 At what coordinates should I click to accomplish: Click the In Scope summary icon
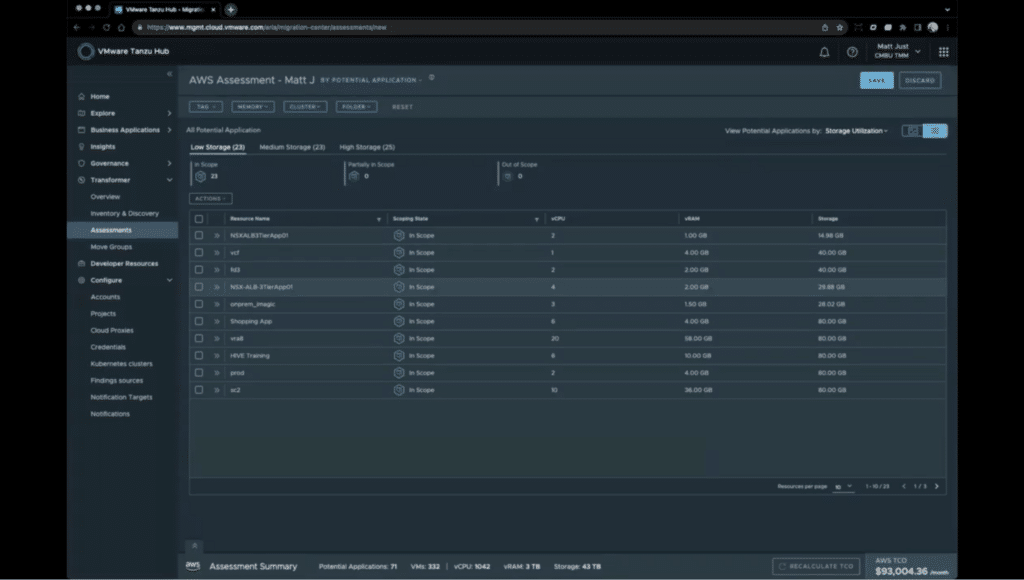click(200, 176)
